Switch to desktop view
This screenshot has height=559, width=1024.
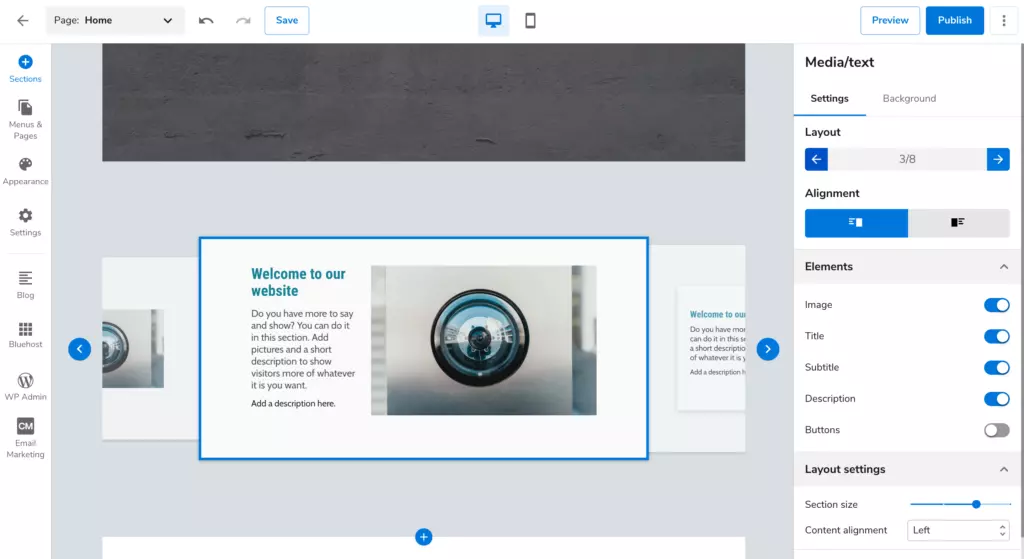pyautogui.click(x=494, y=20)
